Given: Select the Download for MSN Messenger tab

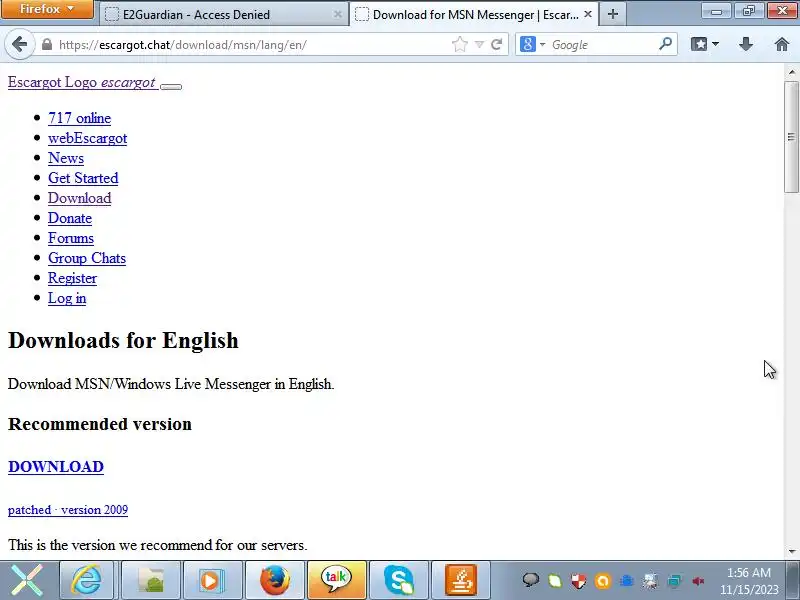Looking at the screenshot, I should [472, 15].
